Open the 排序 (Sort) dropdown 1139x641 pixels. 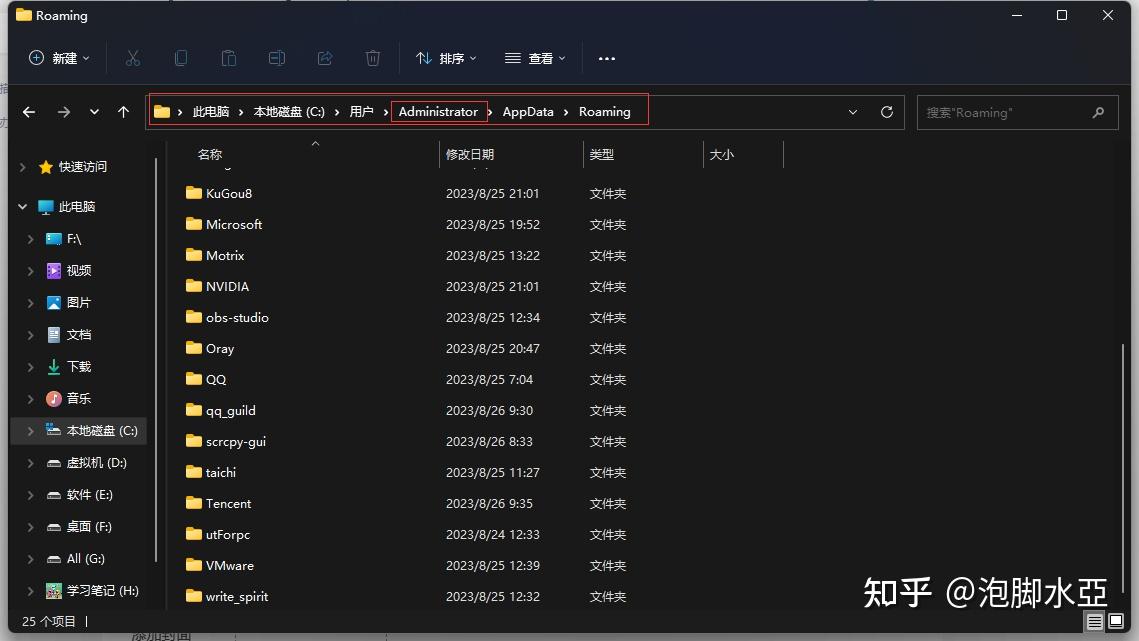click(x=446, y=58)
